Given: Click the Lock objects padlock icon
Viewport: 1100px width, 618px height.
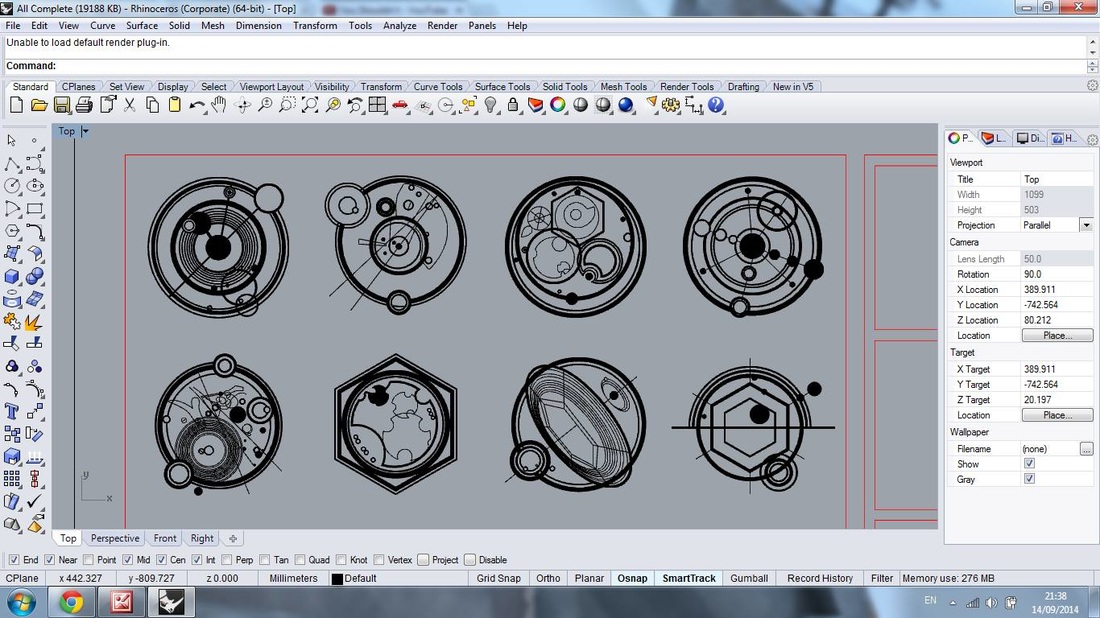Looking at the screenshot, I should click(513, 105).
